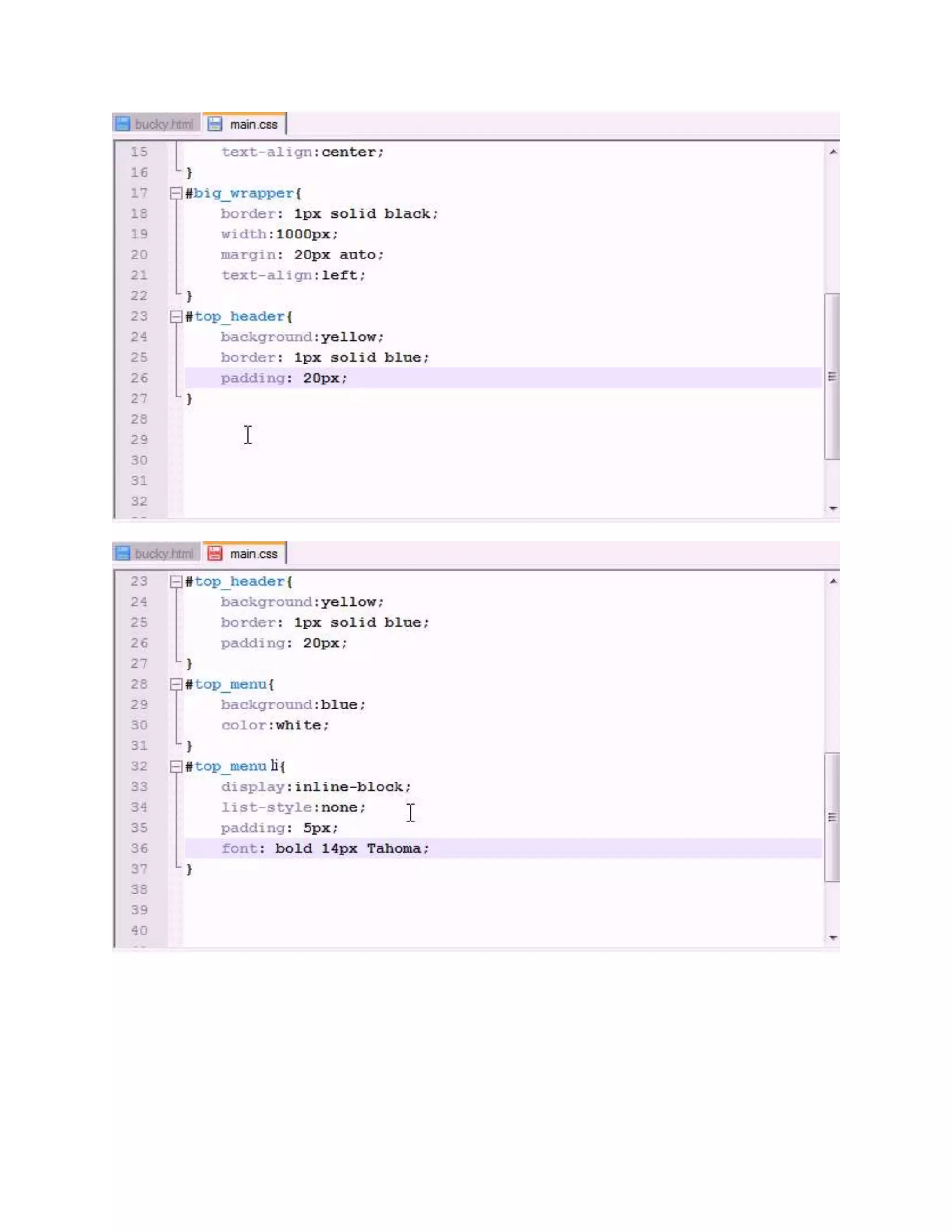Viewport: 952px width, 1232px height.
Task: Click line number 32 in upper gutter
Action: [x=139, y=502]
